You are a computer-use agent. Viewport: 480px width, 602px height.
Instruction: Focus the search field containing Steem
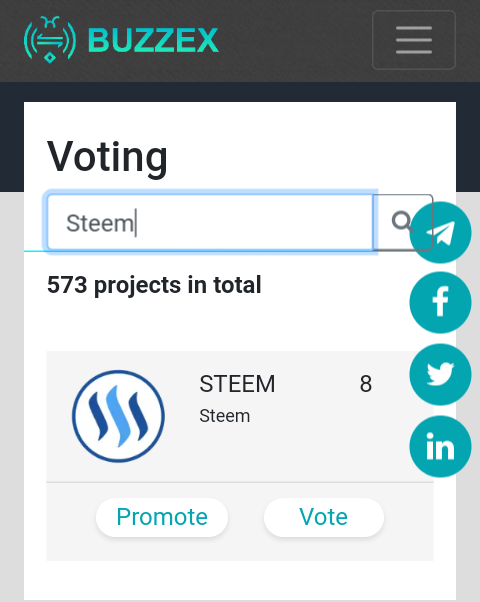pyautogui.click(x=210, y=223)
